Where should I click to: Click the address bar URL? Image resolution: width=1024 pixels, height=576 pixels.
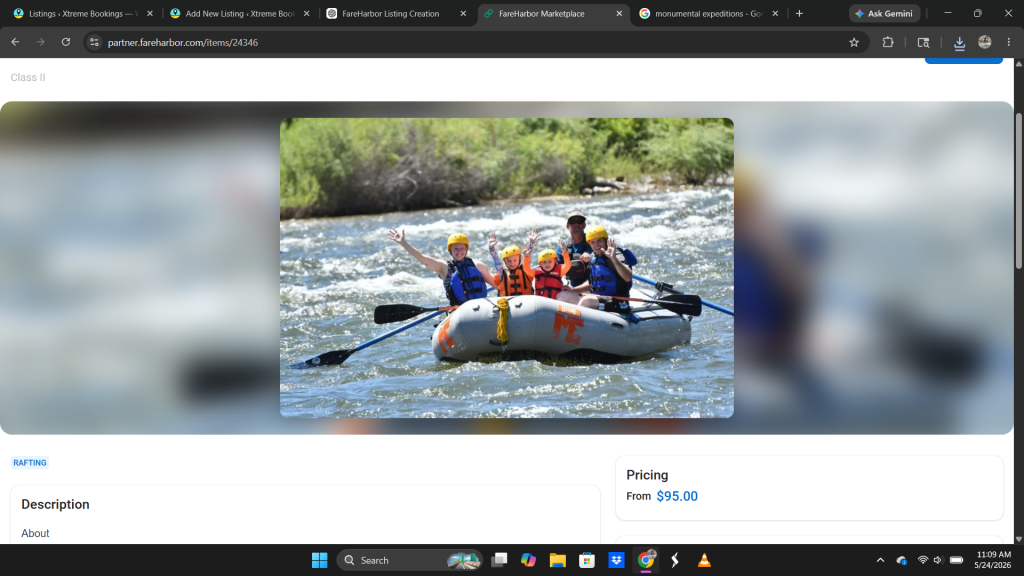pos(183,42)
